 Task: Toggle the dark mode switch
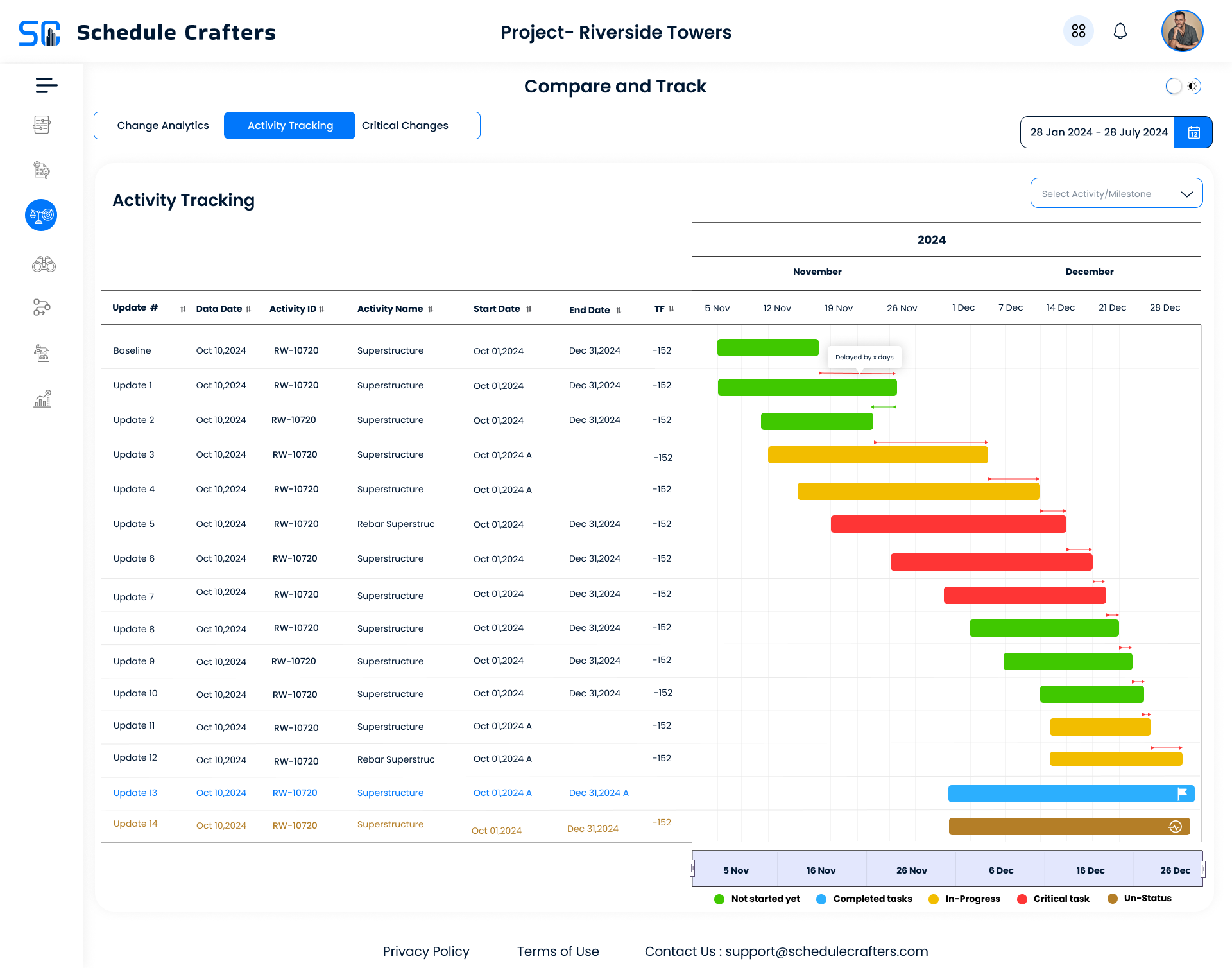click(1183, 86)
